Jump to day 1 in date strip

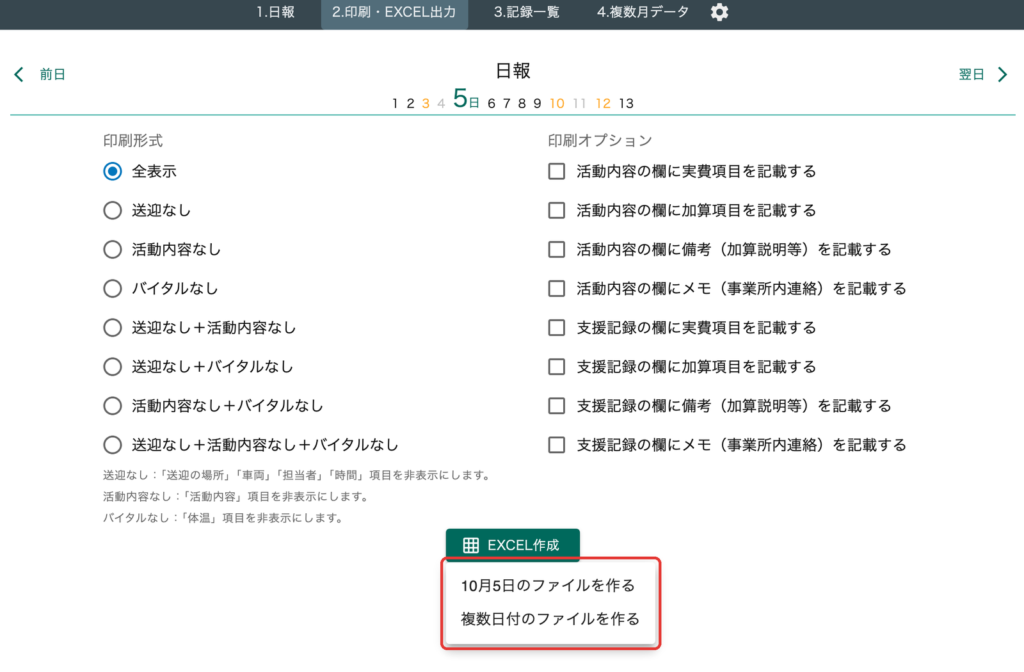[395, 103]
